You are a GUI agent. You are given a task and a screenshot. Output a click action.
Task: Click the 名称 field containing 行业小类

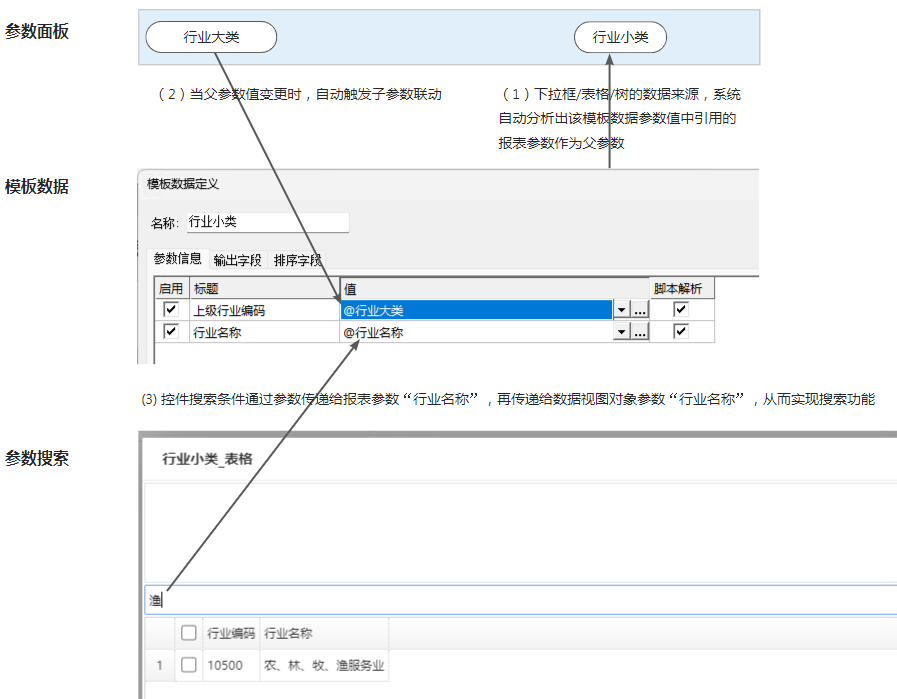click(x=267, y=222)
